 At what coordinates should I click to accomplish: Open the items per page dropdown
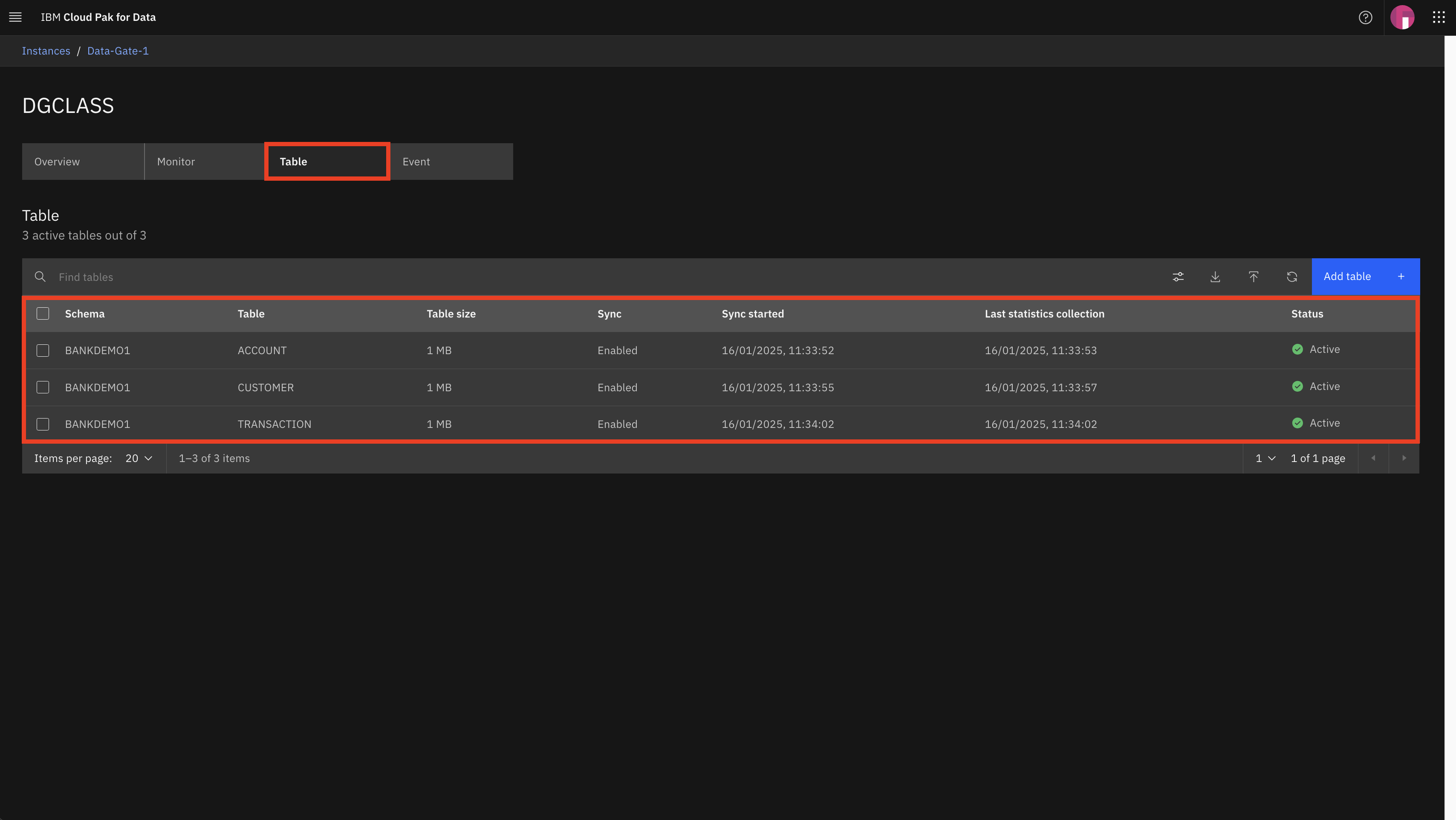point(138,458)
